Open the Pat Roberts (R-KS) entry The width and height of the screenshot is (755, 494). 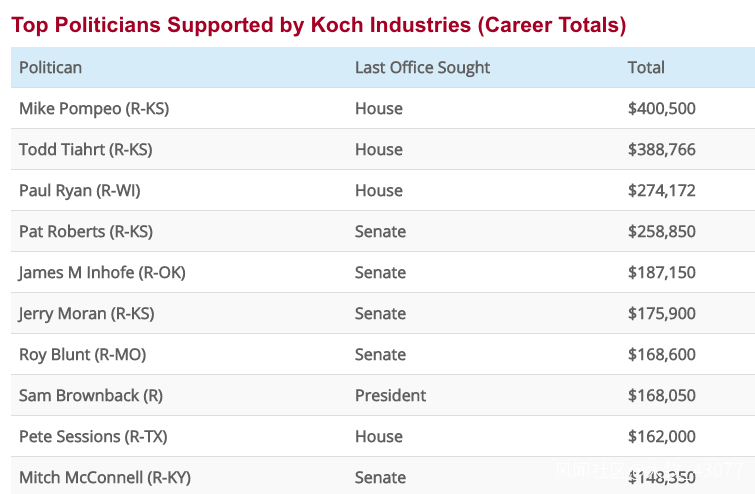tap(86, 231)
